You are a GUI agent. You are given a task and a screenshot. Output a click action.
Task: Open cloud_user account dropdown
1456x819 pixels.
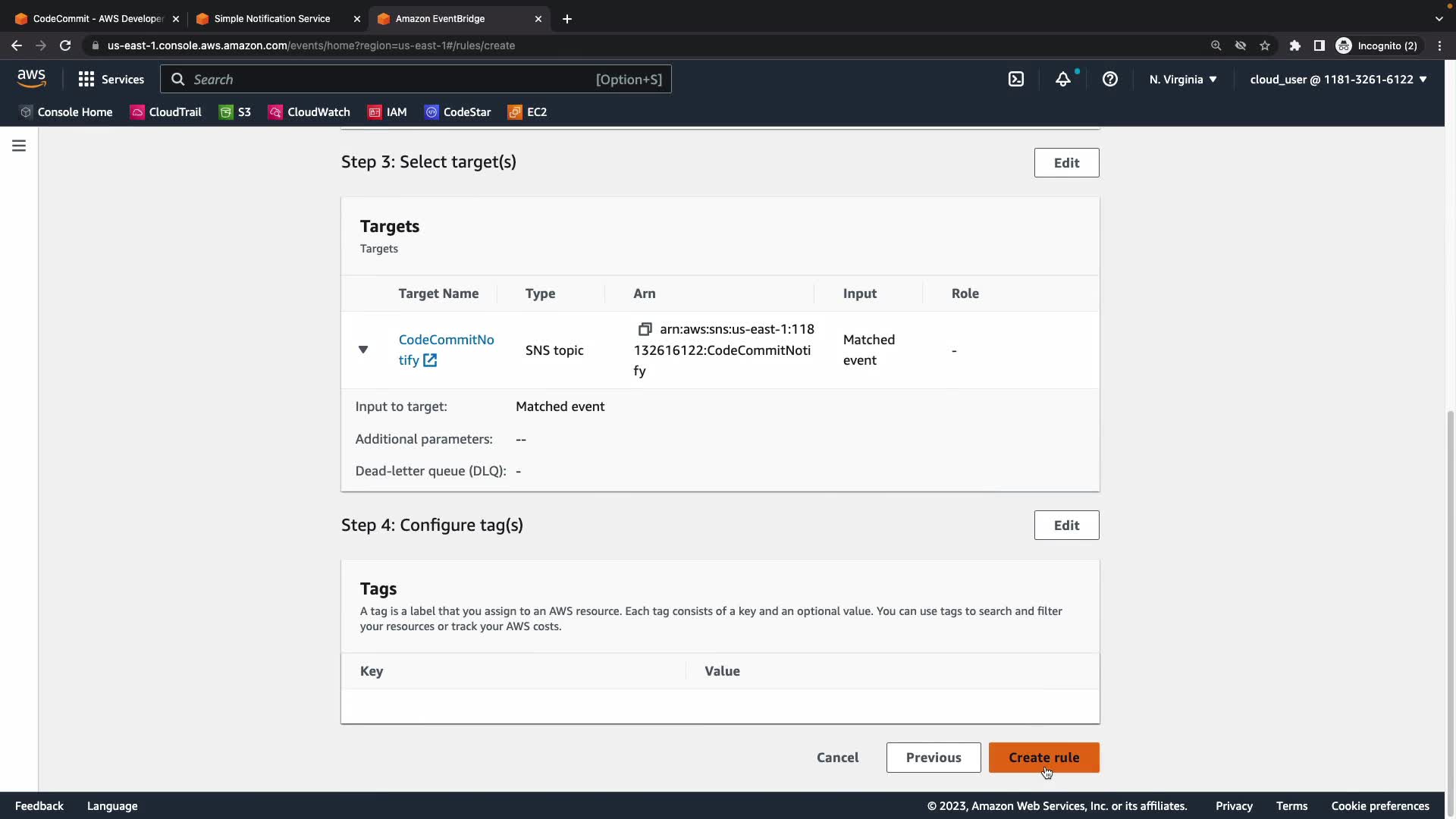[1338, 80]
